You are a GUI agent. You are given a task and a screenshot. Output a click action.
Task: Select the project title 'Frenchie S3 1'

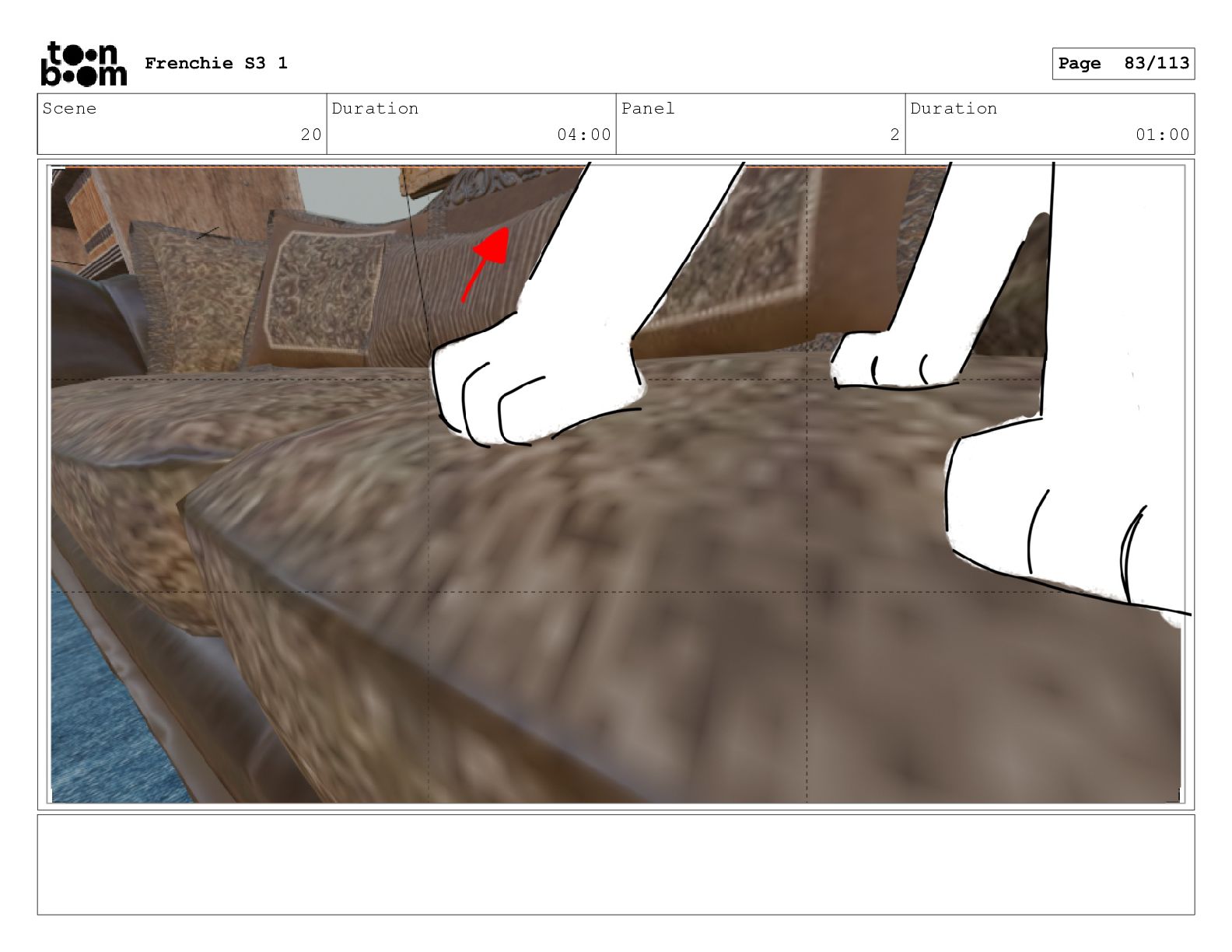click(216, 63)
